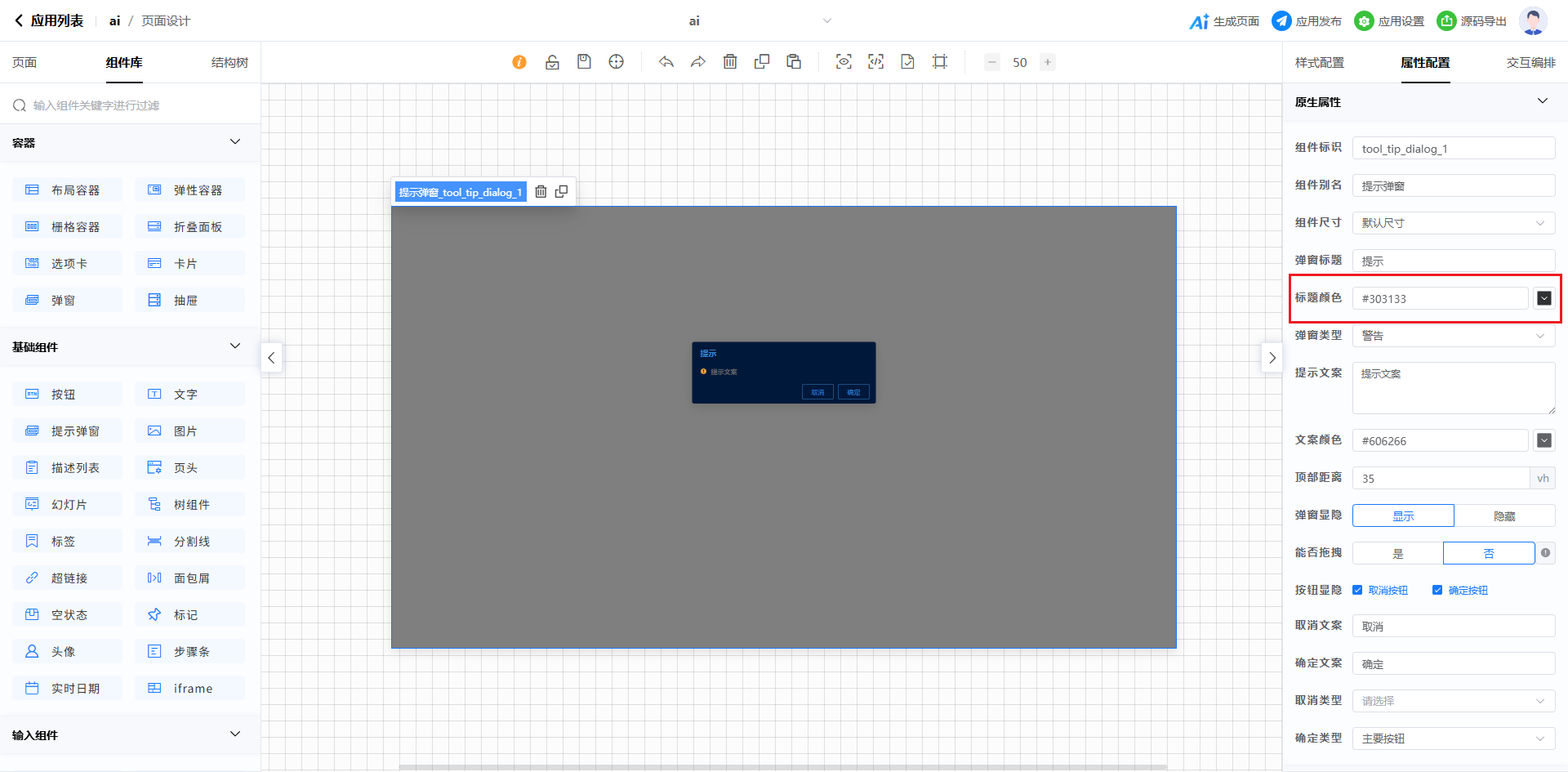
Task: Open the 标题颜色 color swatch
Action: tap(1543, 298)
